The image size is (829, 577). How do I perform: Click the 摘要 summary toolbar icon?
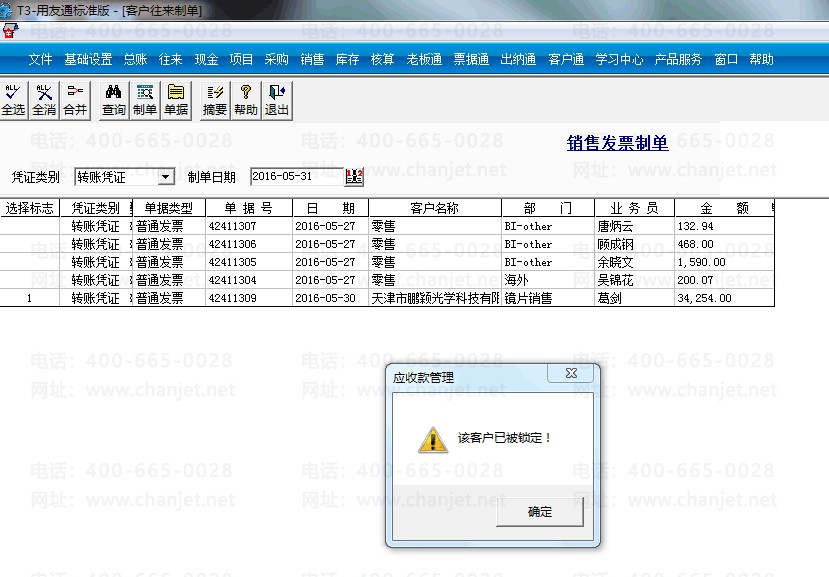click(x=215, y=100)
